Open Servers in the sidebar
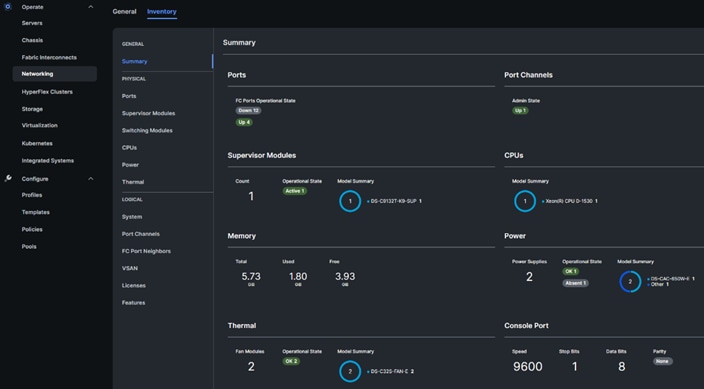The image size is (704, 389). tap(32, 23)
